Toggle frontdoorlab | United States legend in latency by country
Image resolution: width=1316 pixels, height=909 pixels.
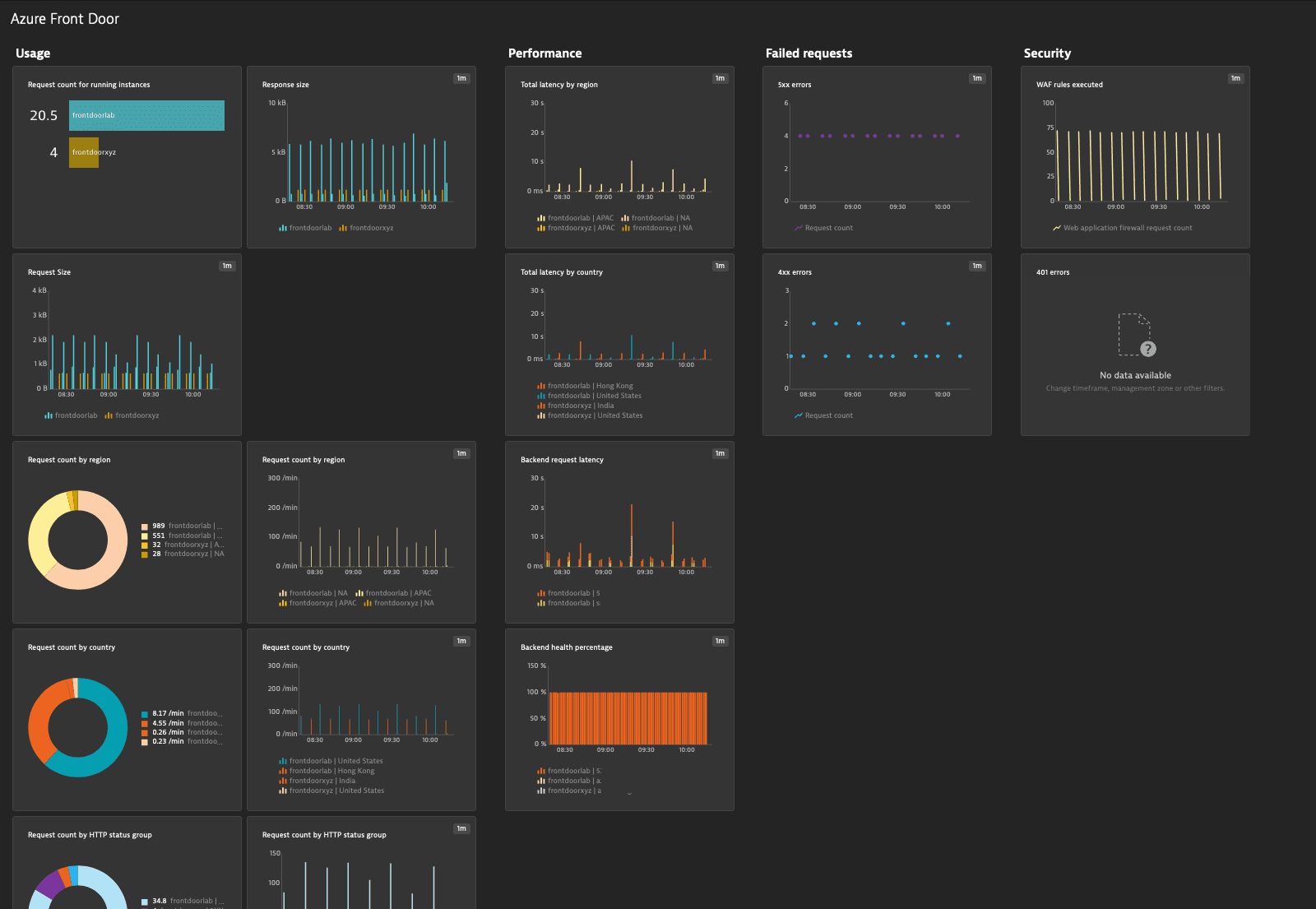(x=589, y=396)
